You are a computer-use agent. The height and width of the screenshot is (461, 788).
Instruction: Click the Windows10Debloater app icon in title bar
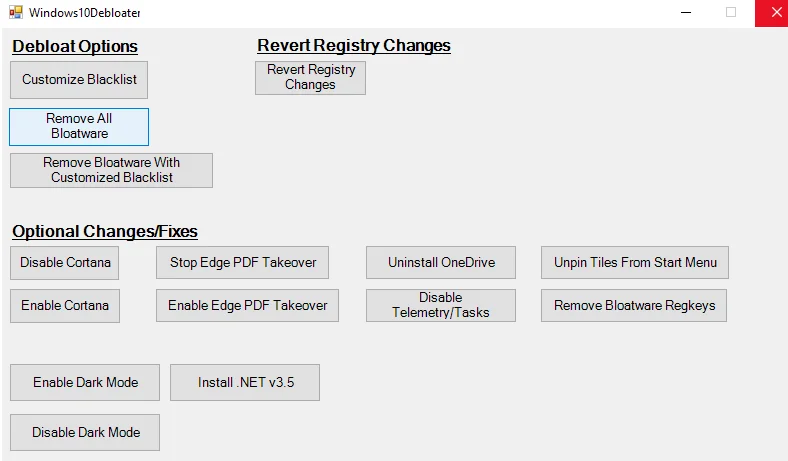click(x=15, y=13)
